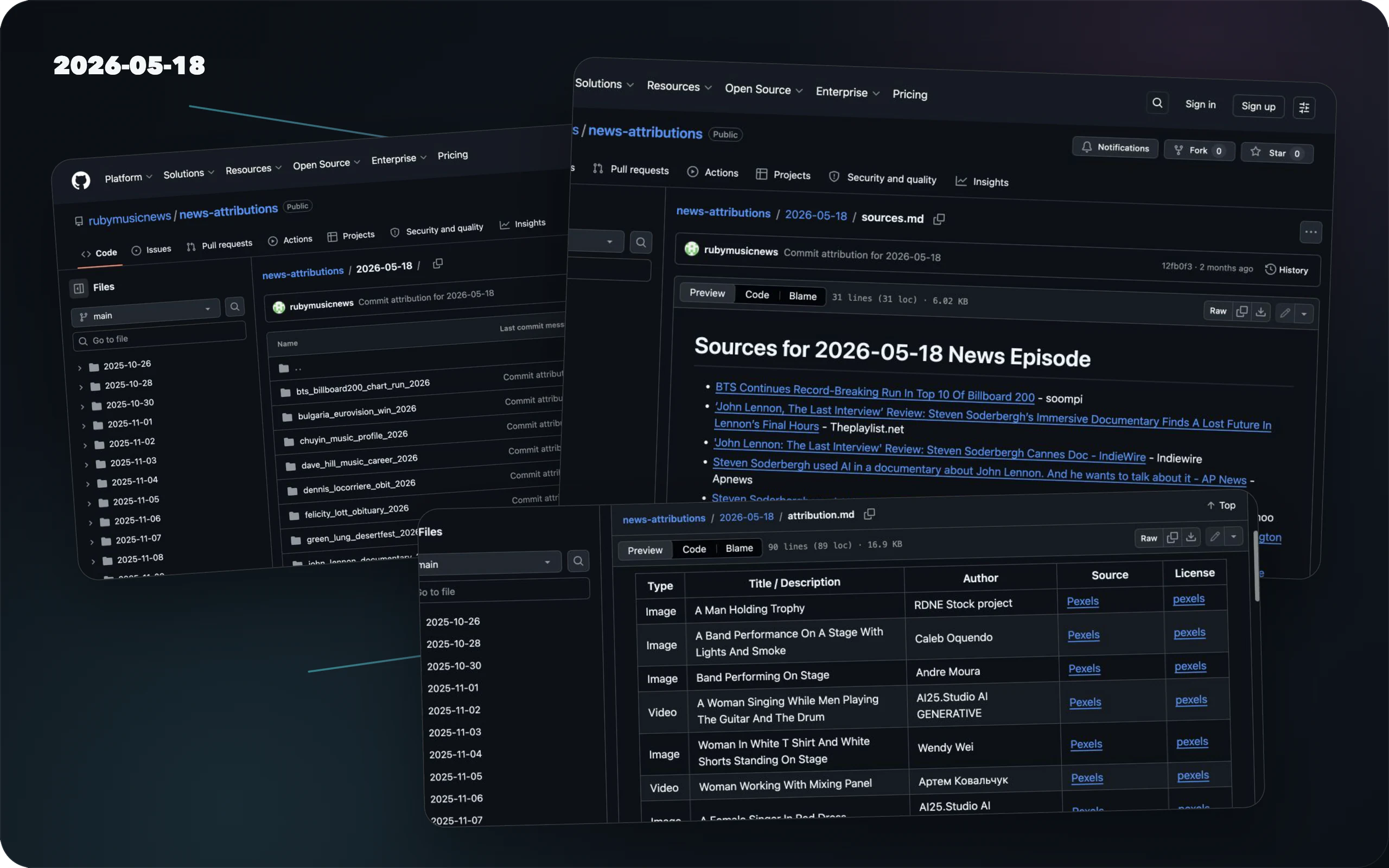Click the pencil edit icon in sources.md toolbar
The width and height of the screenshot is (1389, 868).
(x=1284, y=313)
